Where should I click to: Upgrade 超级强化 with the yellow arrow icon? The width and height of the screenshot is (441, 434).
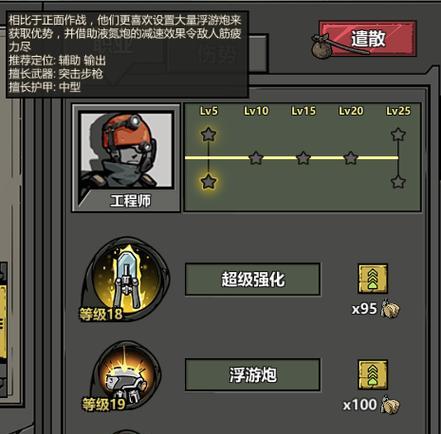pyautogui.click(x=373, y=279)
